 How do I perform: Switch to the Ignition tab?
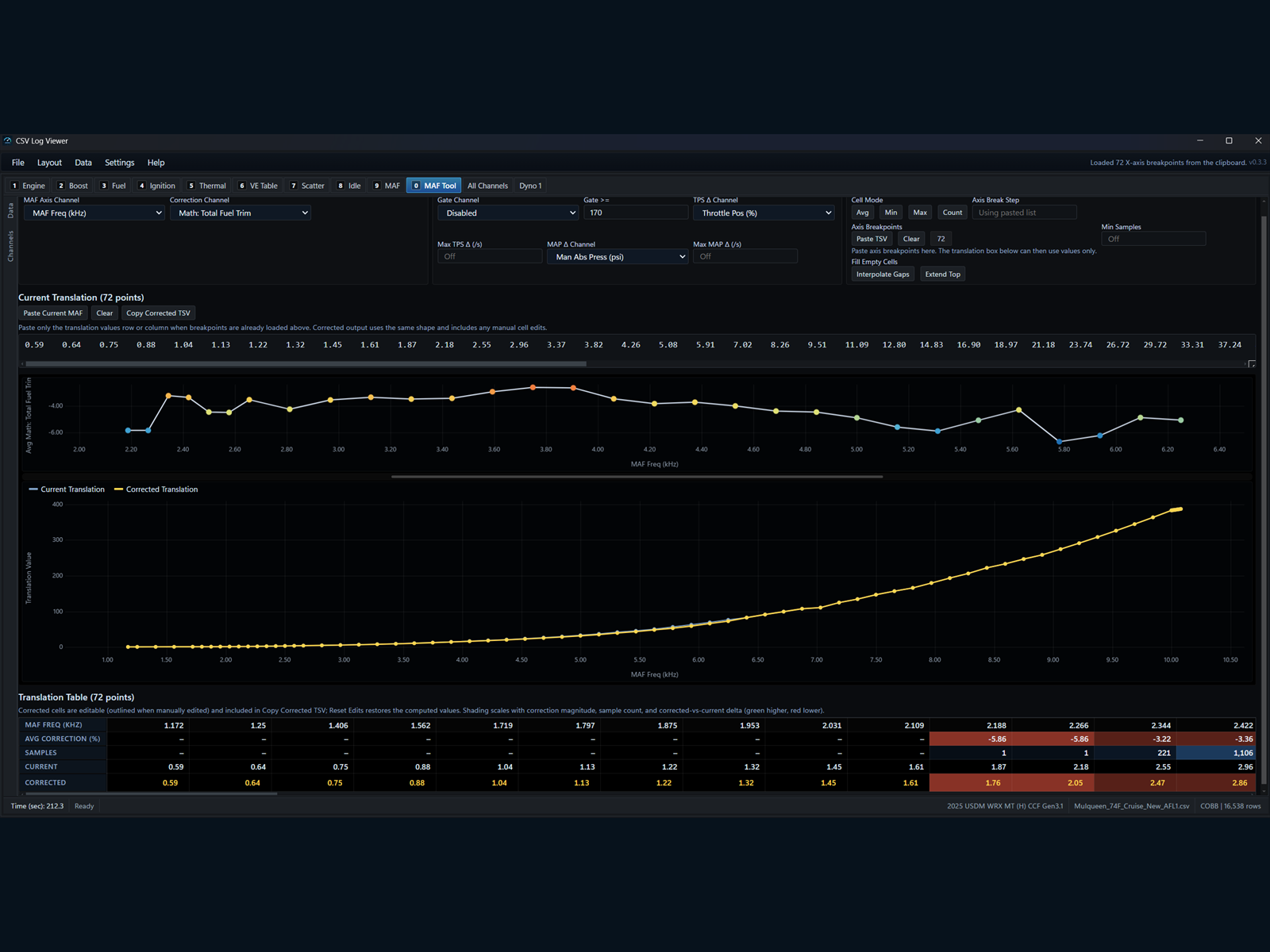(157, 186)
